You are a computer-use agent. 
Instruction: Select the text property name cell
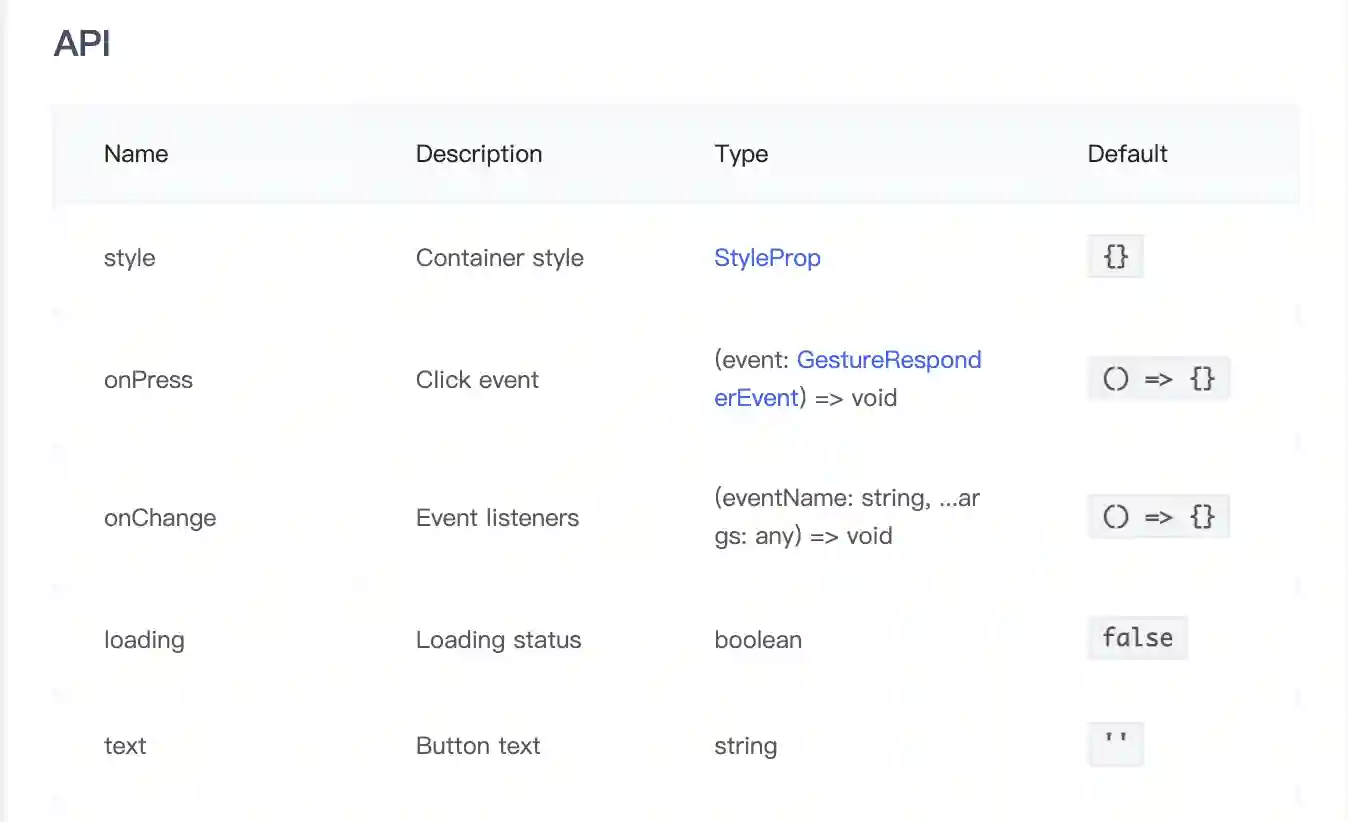coord(125,746)
